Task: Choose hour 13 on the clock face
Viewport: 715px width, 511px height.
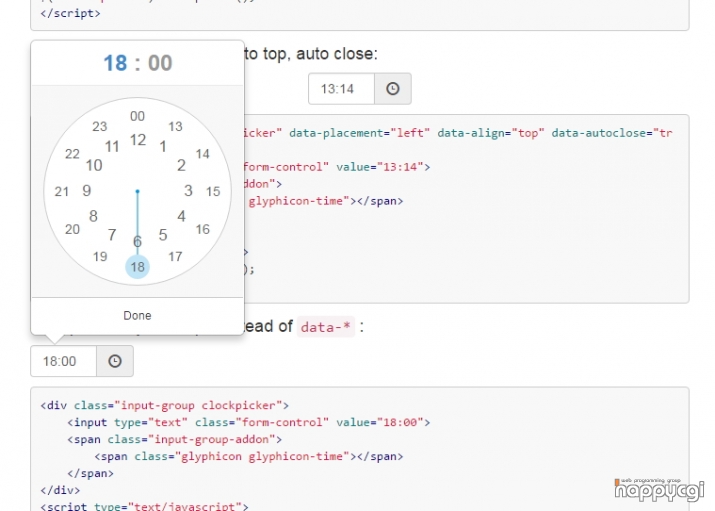Action: pyautogui.click(x=175, y=126)
